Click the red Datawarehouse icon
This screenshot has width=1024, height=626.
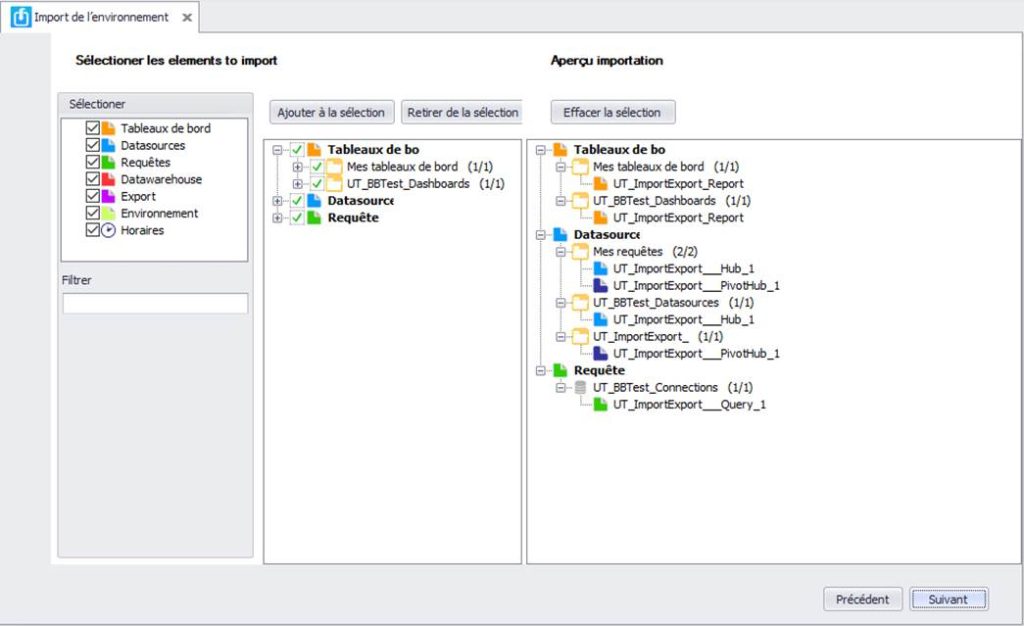pyautogui.click(x=108, y=179)
